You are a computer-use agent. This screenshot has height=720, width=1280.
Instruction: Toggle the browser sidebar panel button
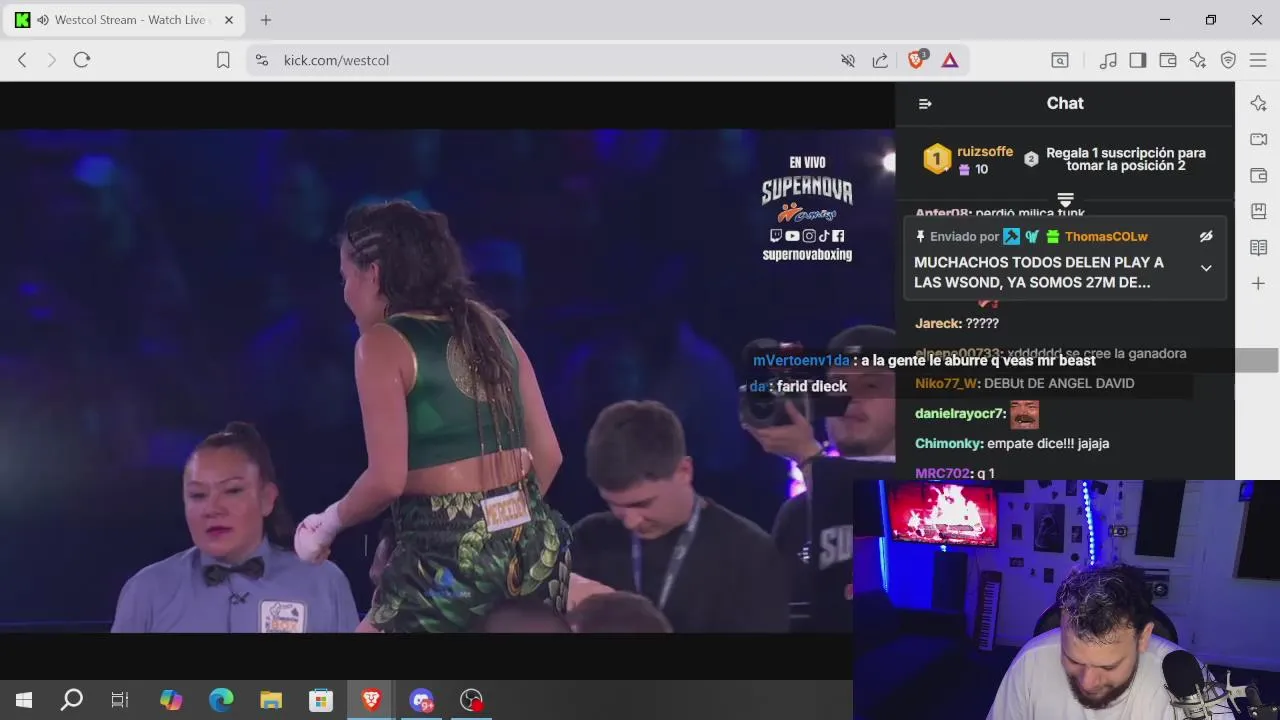1137,60
